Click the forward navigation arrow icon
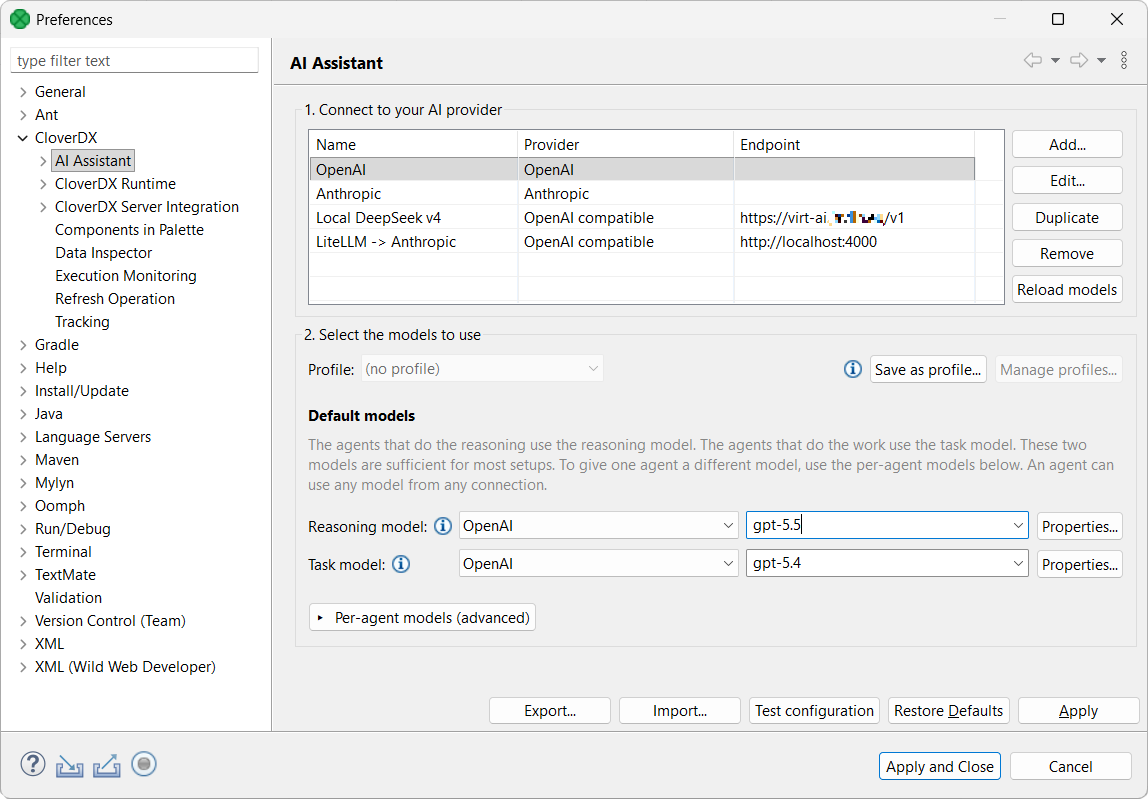The width and height of the screenshot is (1148, 799). click(1078, 60)
